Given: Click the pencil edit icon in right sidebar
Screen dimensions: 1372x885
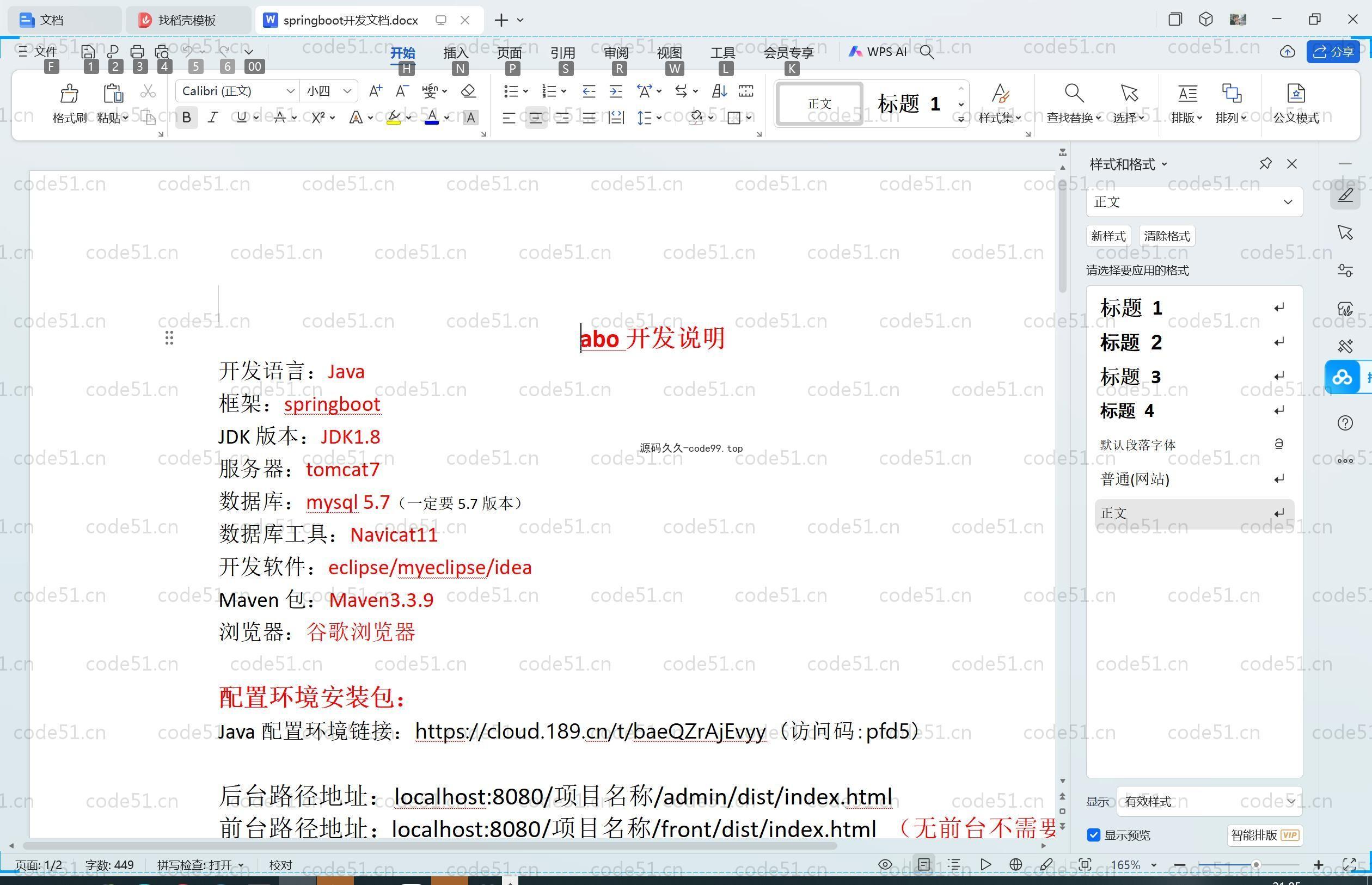Looking at the screenshot, I should (x=1345, y=195).
